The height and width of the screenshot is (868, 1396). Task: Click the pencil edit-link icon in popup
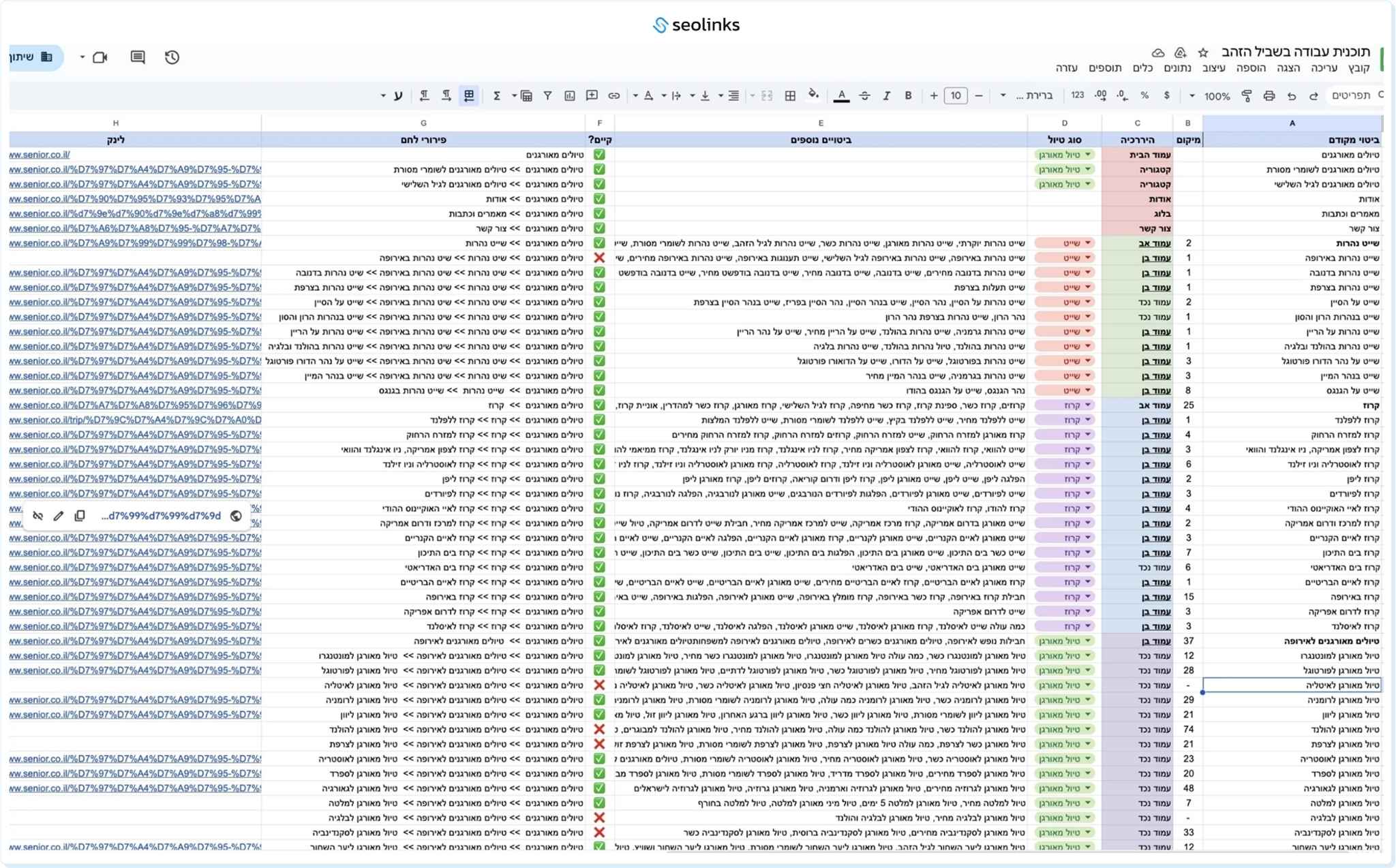[59, 516]
